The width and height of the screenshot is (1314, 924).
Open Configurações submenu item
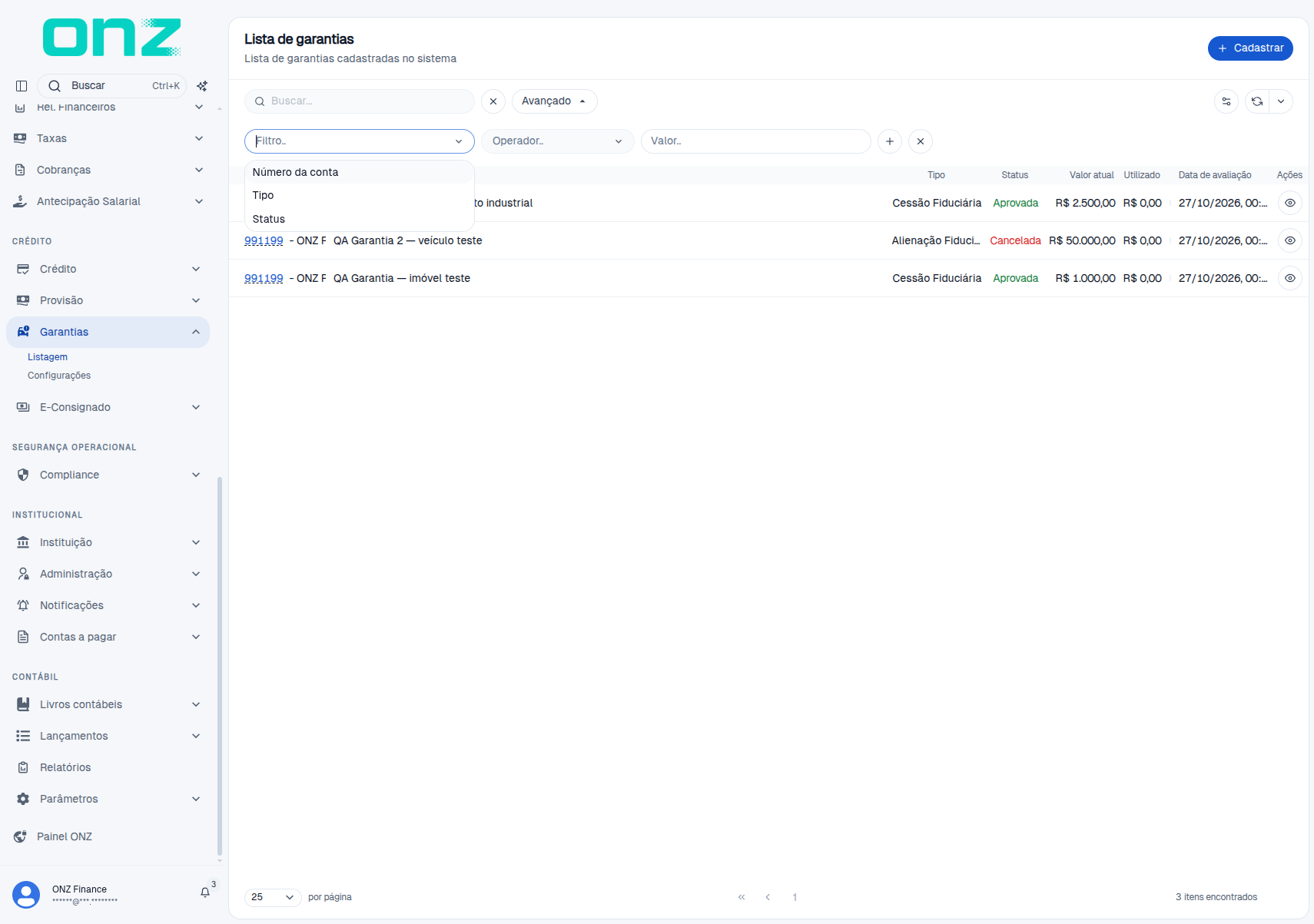pos(59,376)
